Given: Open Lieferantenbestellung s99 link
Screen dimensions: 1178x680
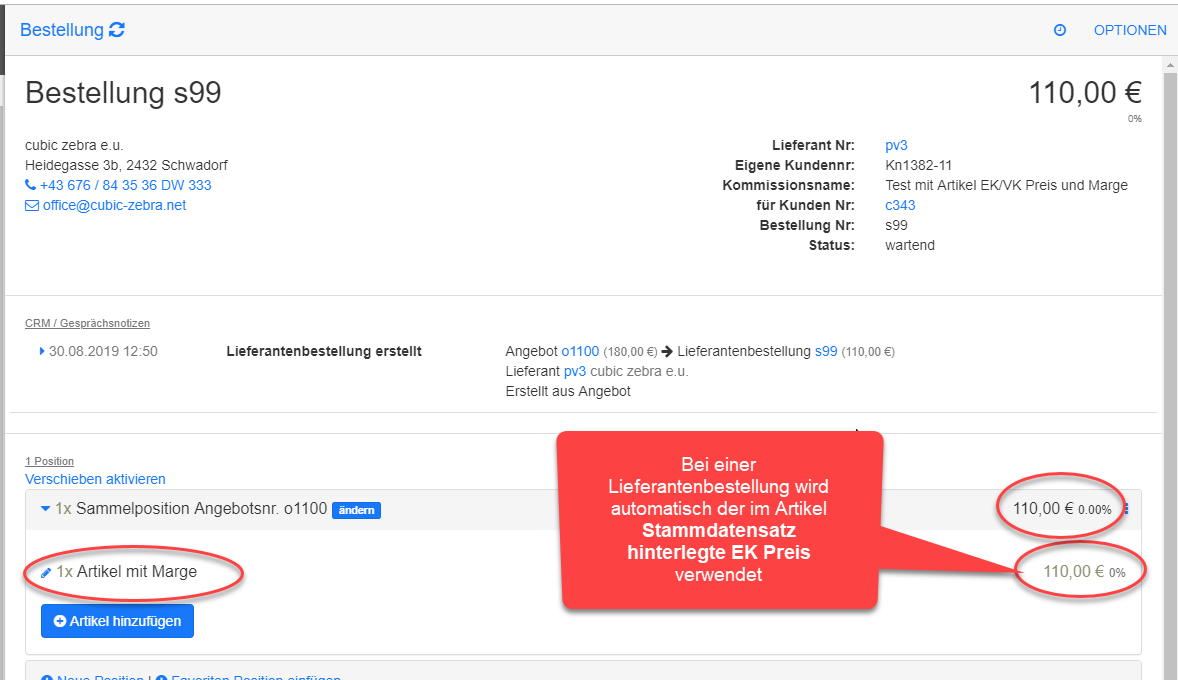Looking at the screenshot, I should [x=826, y=351].
